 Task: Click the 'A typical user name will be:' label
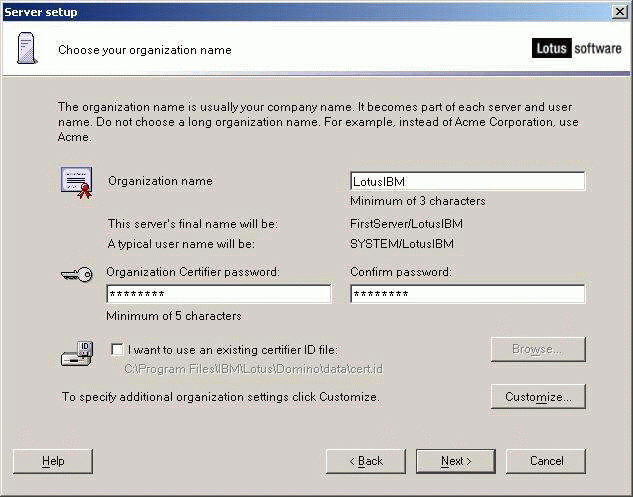click(x=181, y=243)
